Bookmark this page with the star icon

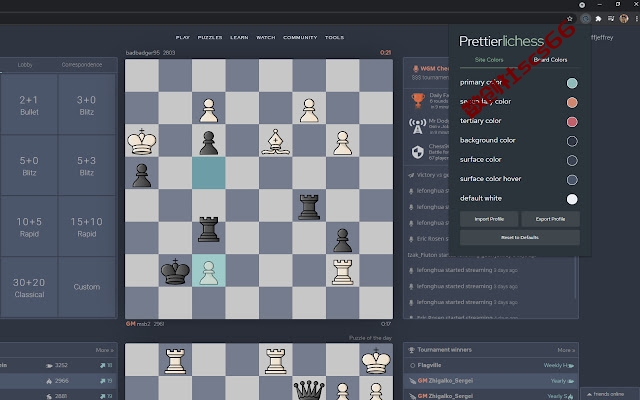coord(570,18)
